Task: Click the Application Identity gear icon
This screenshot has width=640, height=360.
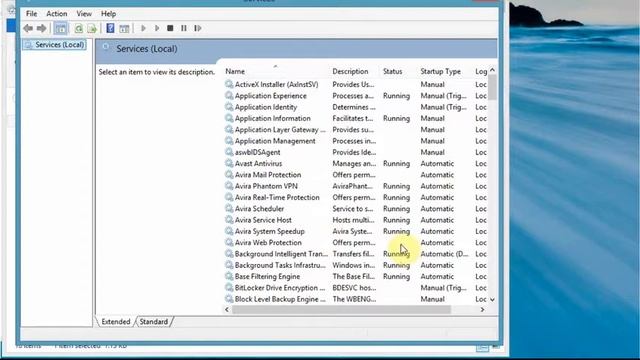Action: (229, 107)
